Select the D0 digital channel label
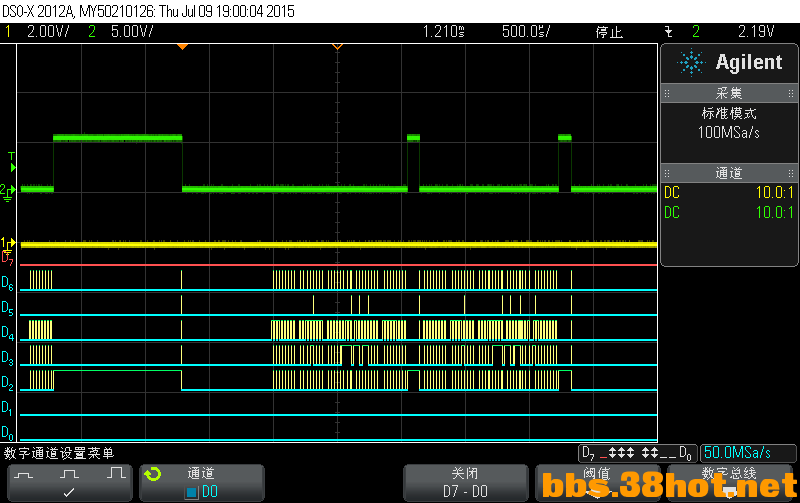This screenshot has height=503, width=800. pyautogui.click(x=7, y=433)
